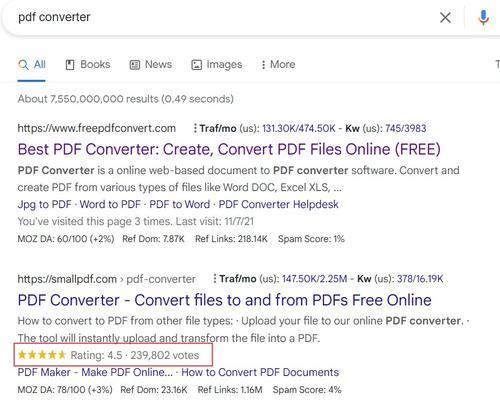Open How to Convert PDF Documents link
Screen dimensions: 500x412
point(260,372)
